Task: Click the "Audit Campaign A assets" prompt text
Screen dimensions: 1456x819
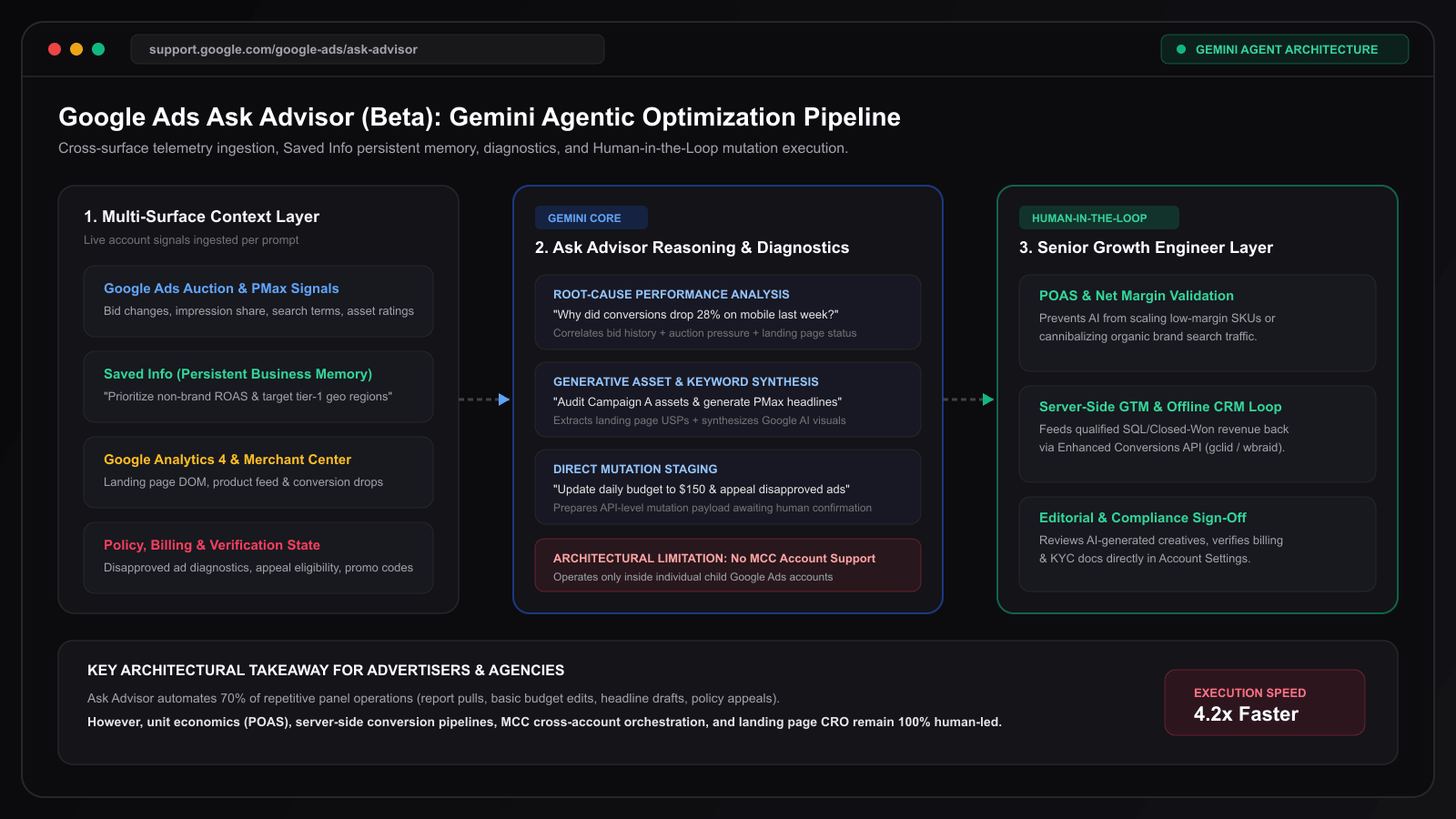Action: pos(698,402)
